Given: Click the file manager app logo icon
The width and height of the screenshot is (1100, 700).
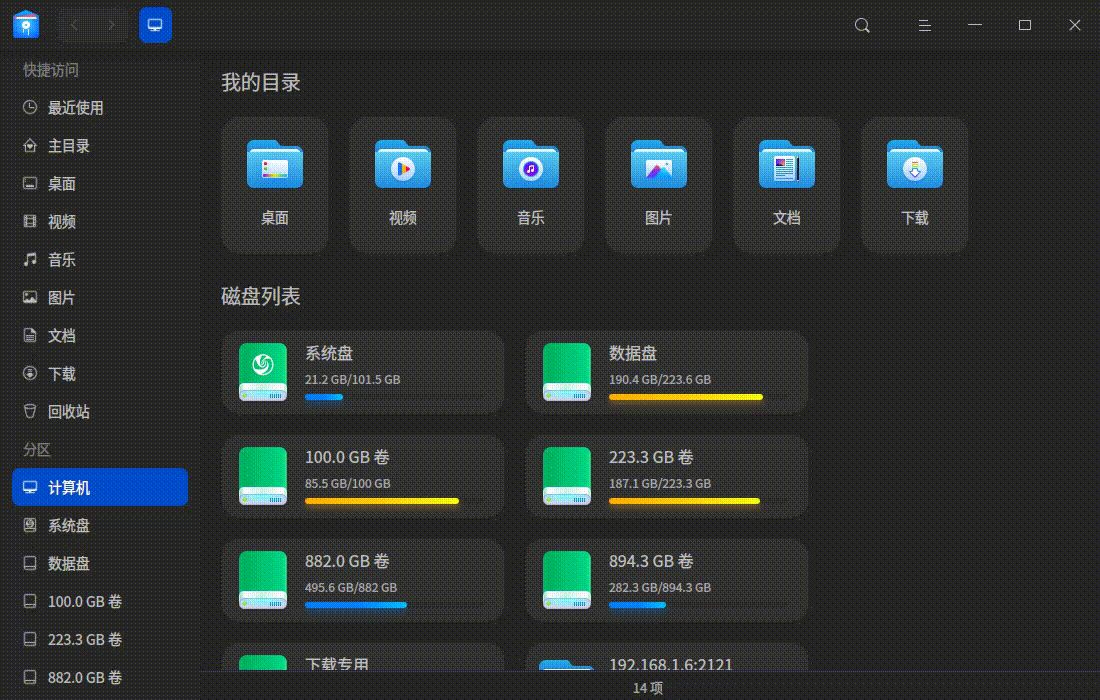Looking at the screenshot, I should 26,25.
